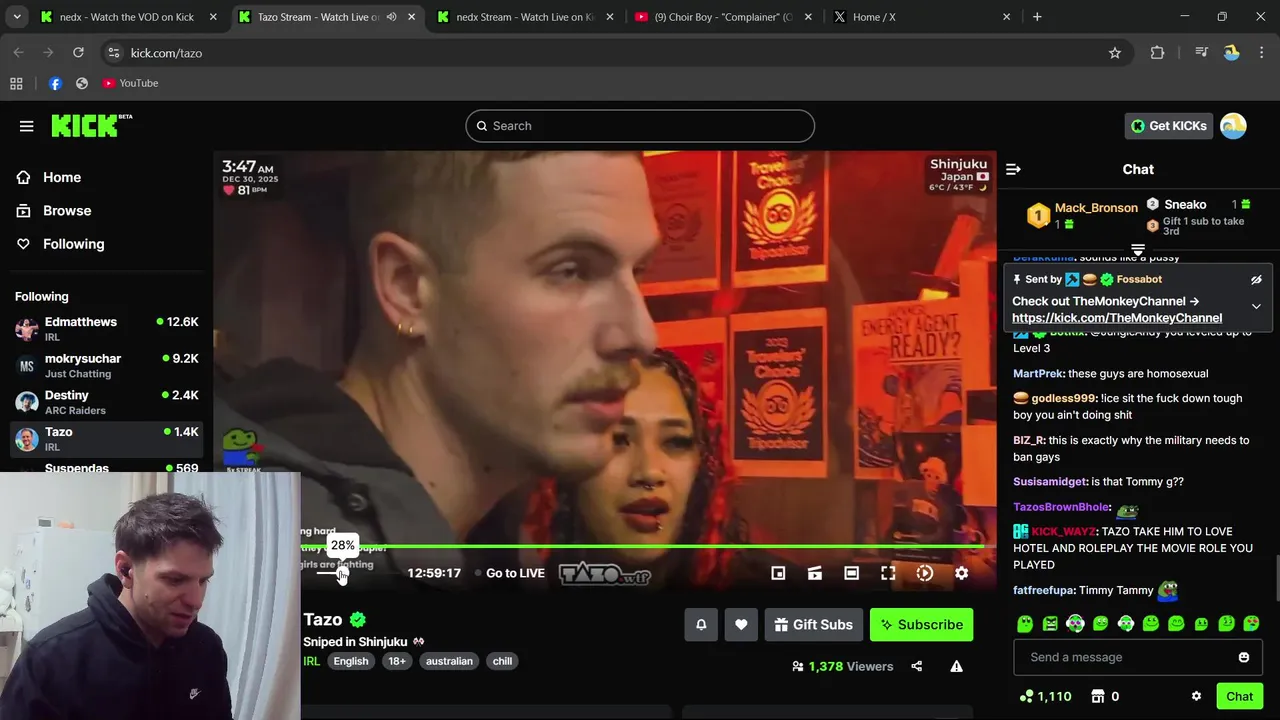Open browser extensions menu
The width and height of the screenshot is (1280, 720).
[x=1157, y=53]
